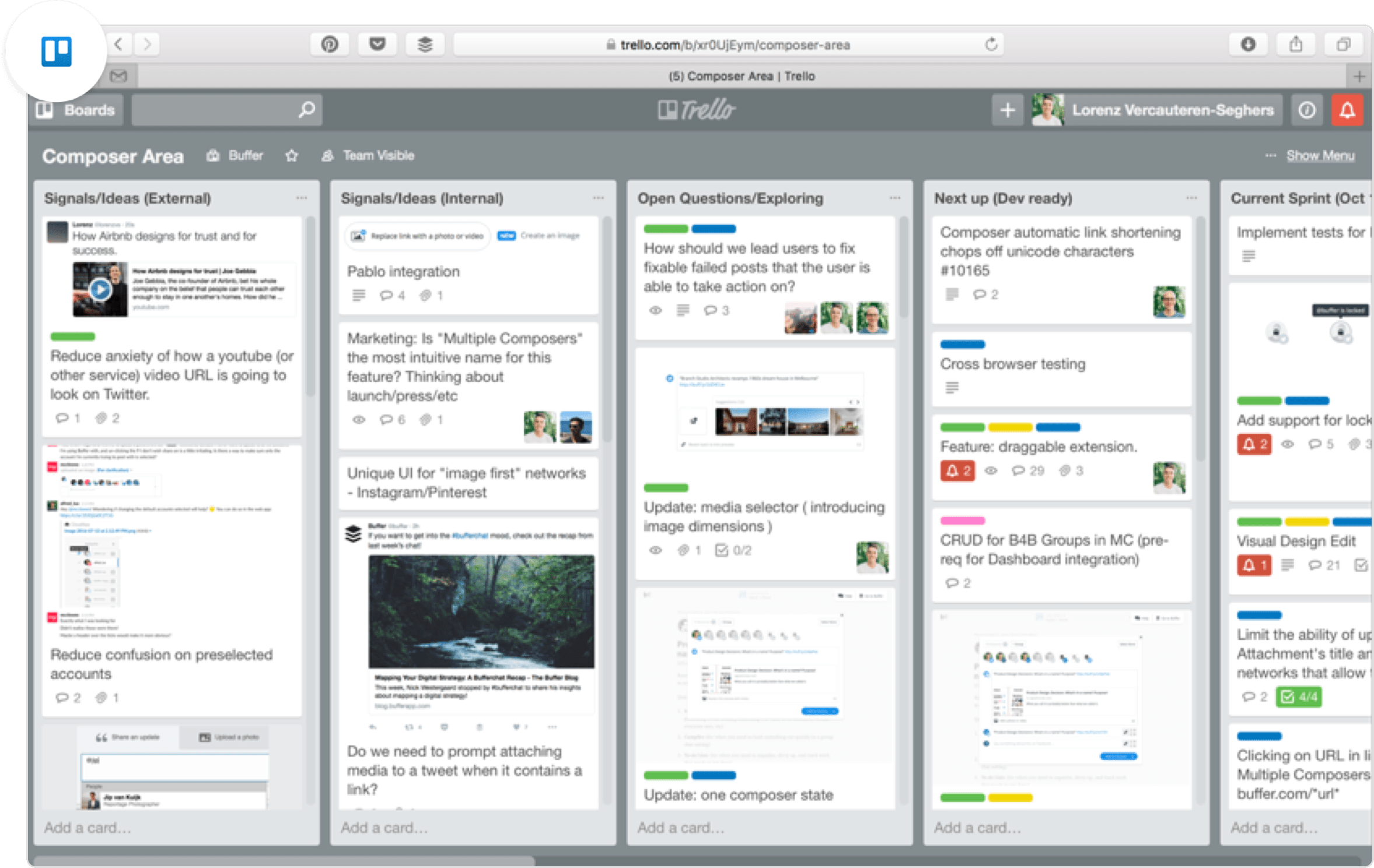The width and height of the screenshot is (1374, 868).
Task: Star the Composer Area board
Action: (x=292, y=156)
